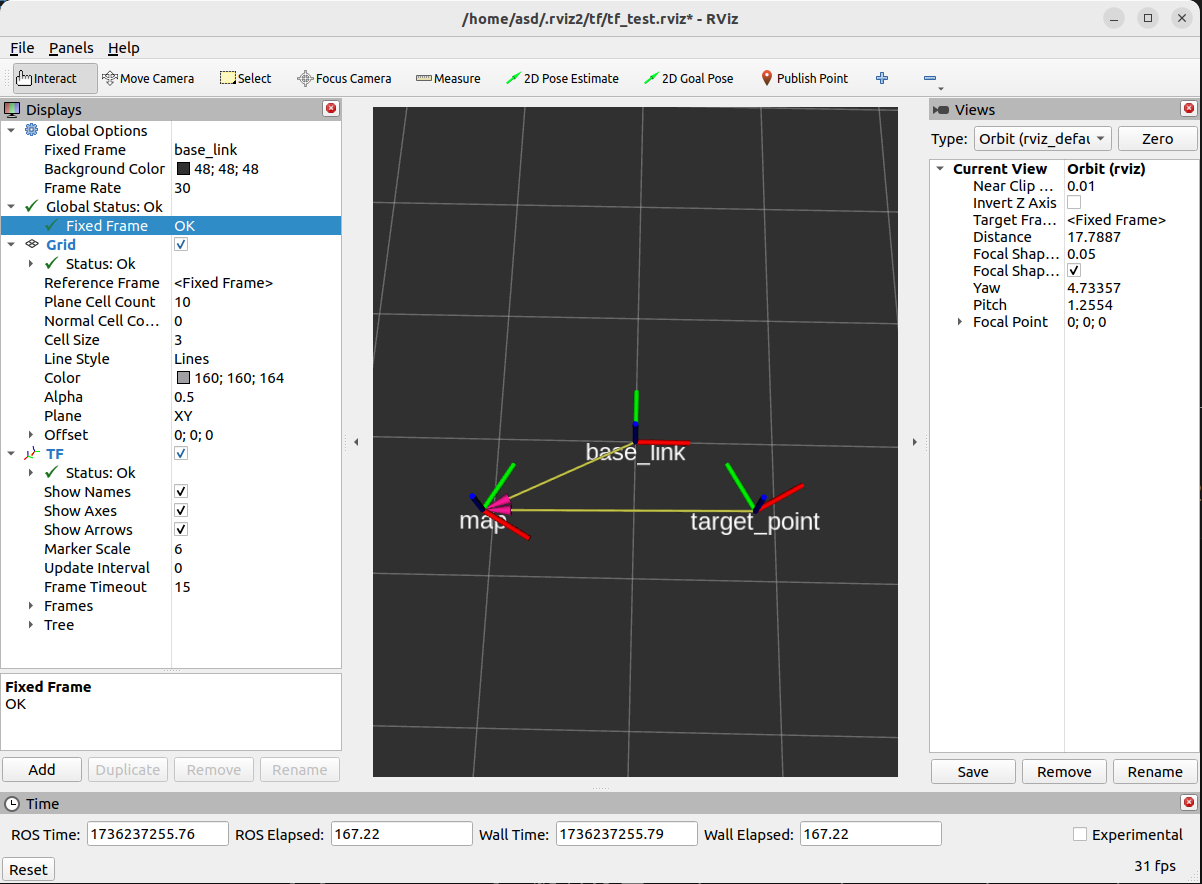
Task: Close the Views panel
Action: pos(1189,109)
